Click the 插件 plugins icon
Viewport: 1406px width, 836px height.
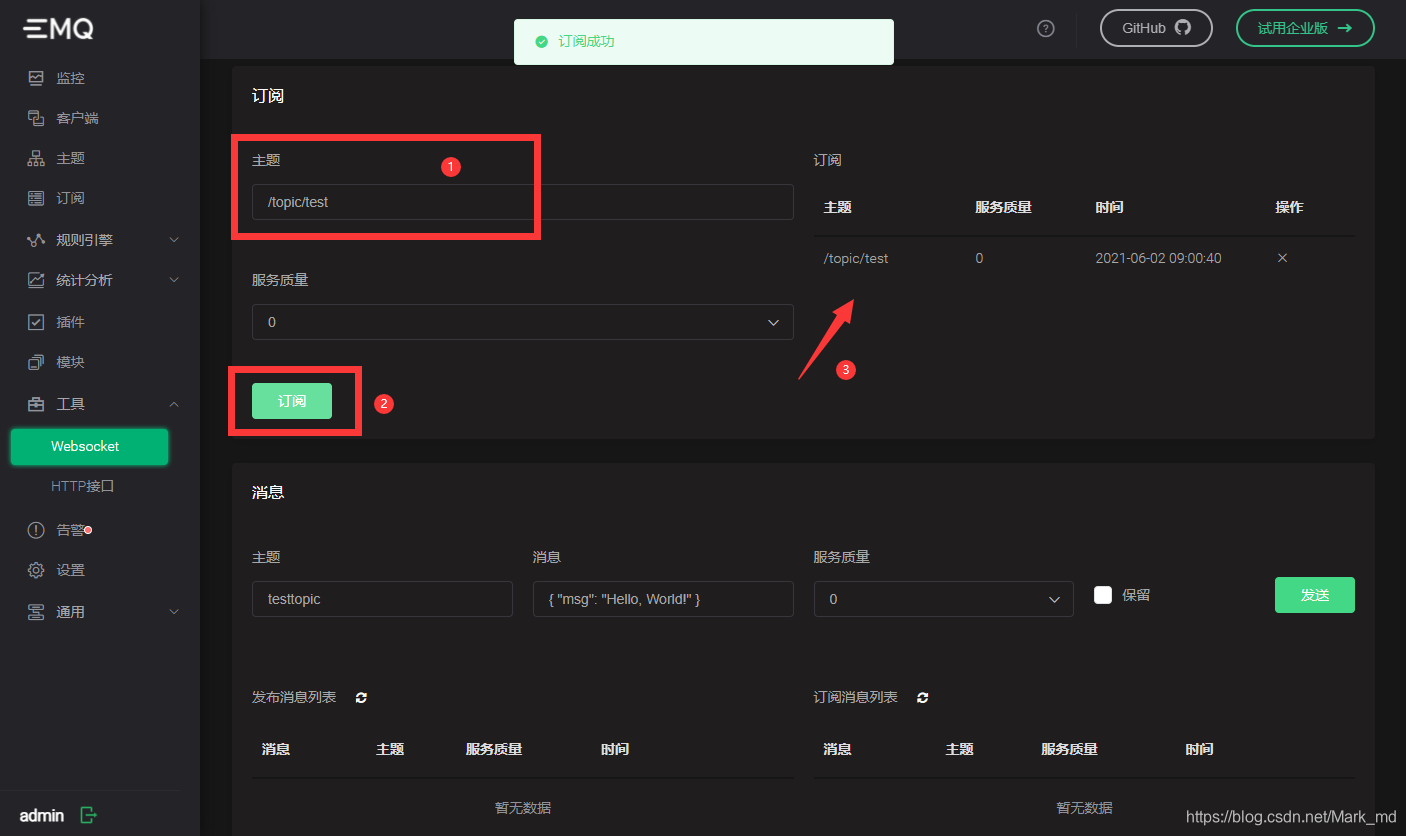coord(36,322)
